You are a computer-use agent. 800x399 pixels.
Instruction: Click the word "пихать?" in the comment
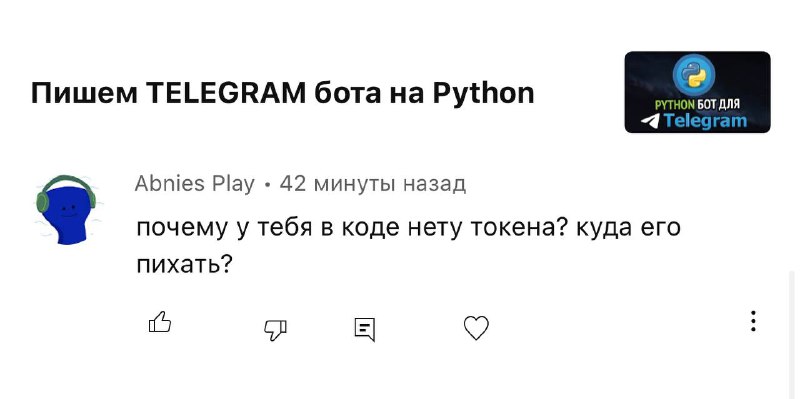[184, 264]
